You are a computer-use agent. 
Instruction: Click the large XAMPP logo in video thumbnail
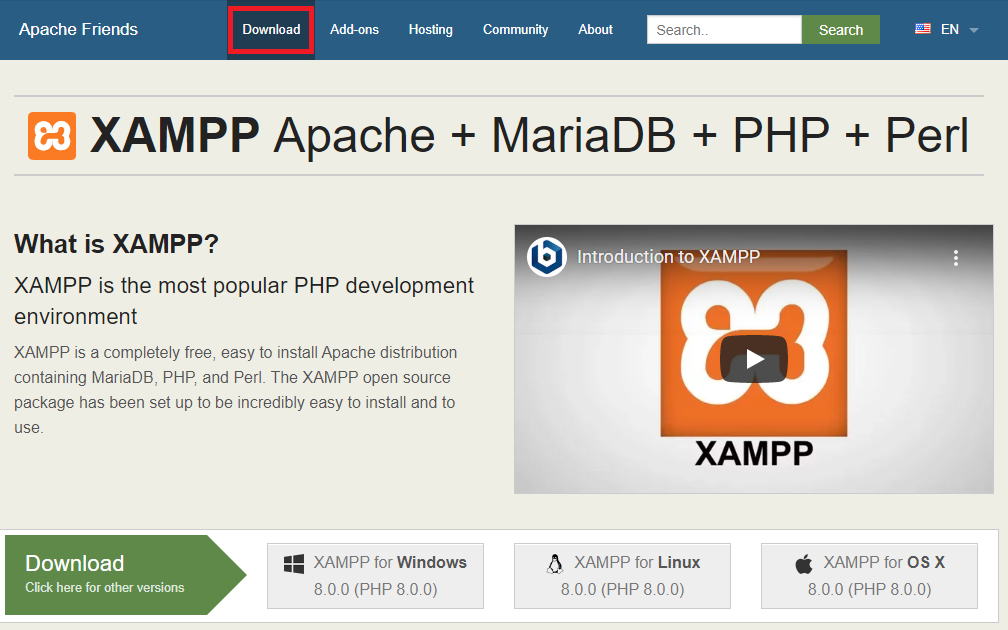[x=754, y=343]
